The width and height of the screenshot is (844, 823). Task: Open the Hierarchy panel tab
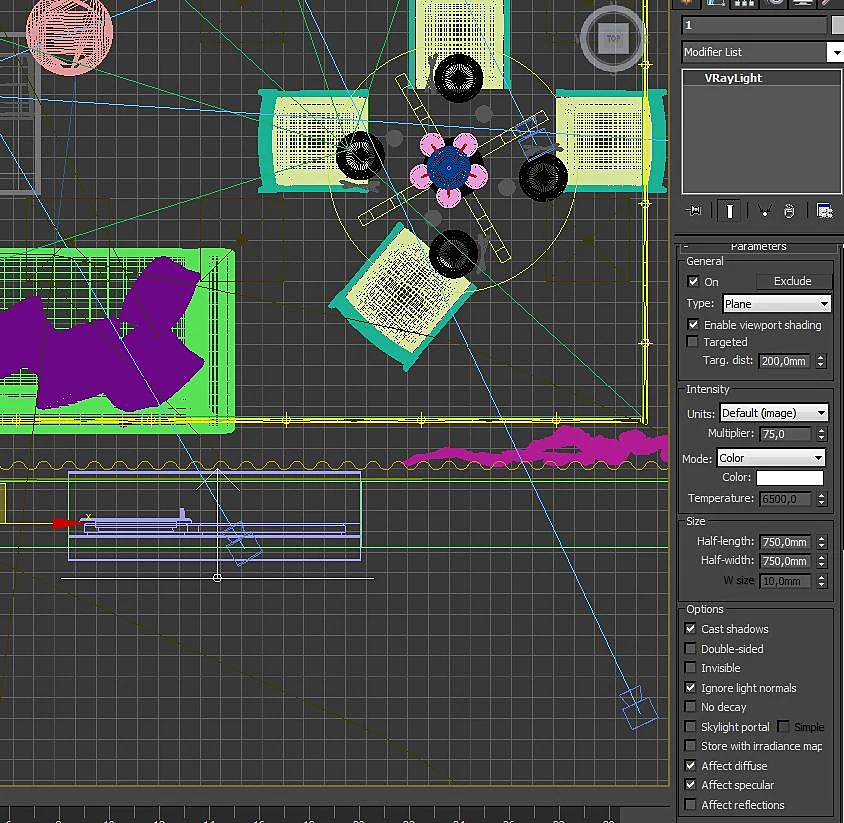pyautogui.click(x=744, y=3)
